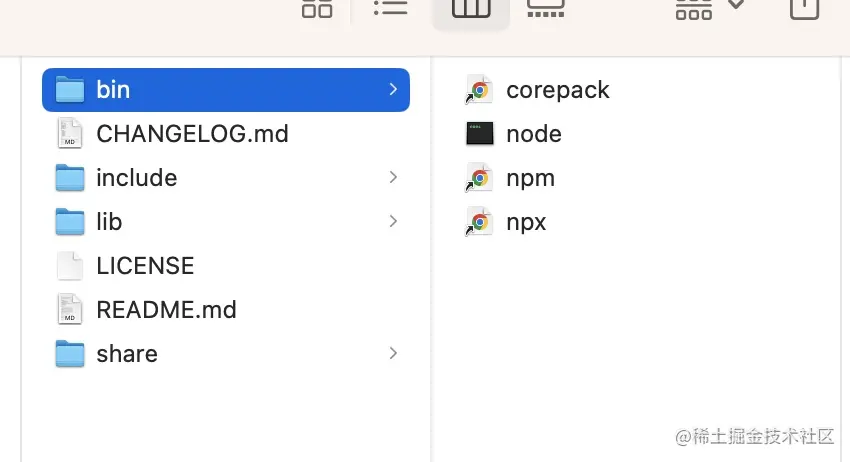Image resolution: width=850 pixels, height=462 pixels.
Task: Expand the bin folder chevron
Action: (394, 89)
